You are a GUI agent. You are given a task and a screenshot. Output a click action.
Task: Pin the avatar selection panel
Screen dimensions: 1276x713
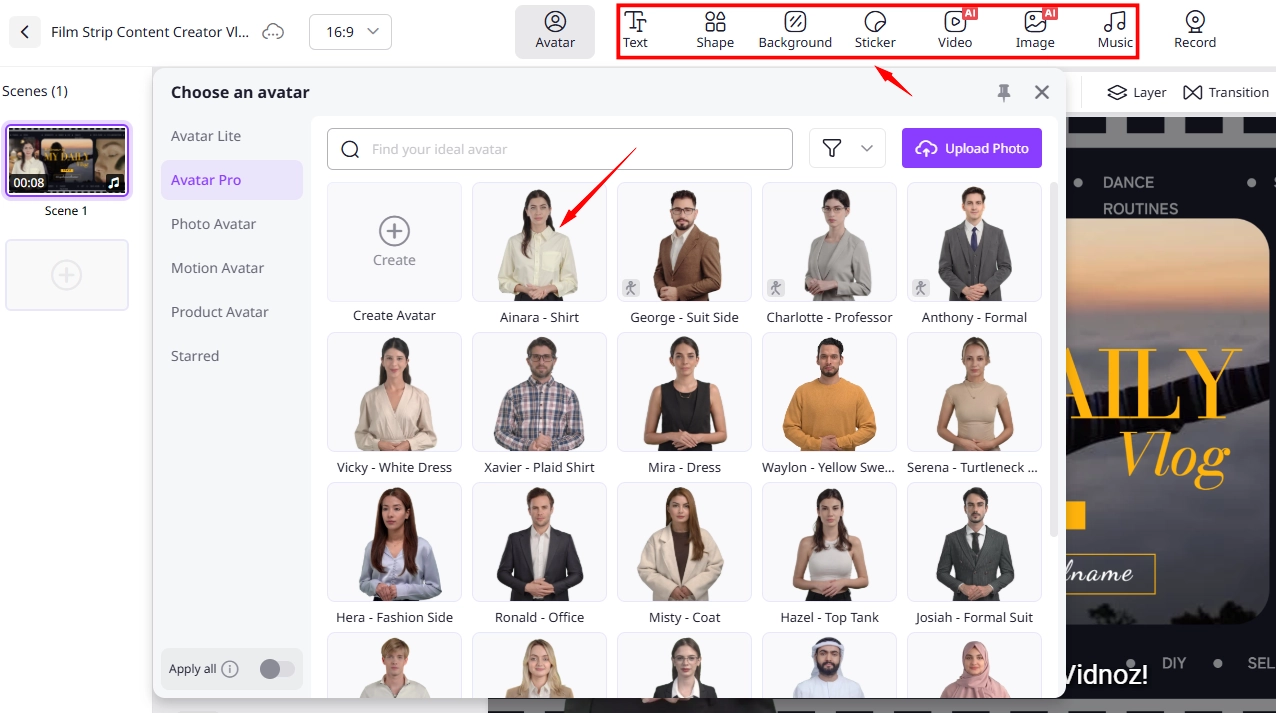[x=1003, y=92]
